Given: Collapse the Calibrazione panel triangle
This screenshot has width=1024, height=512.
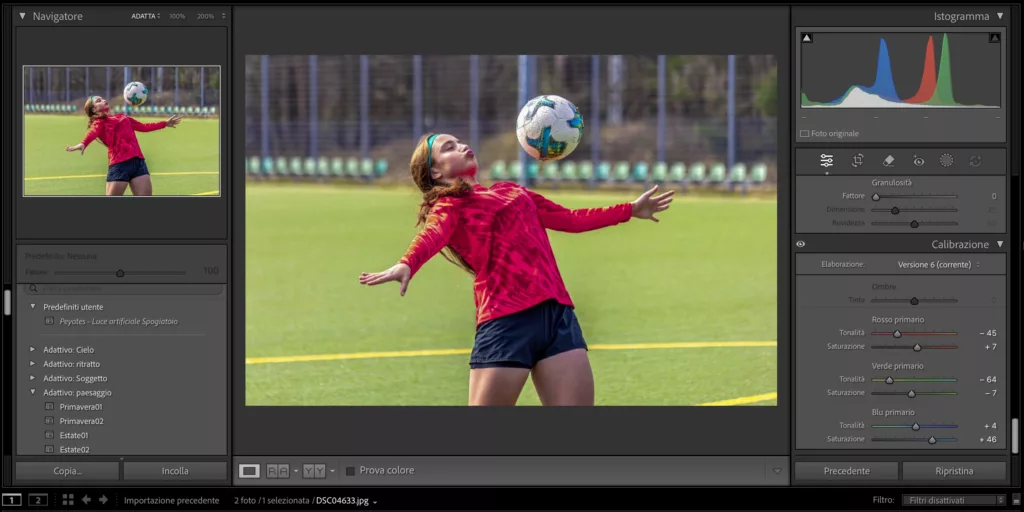Looking at the screenshot, I should tap(1000, 244).
